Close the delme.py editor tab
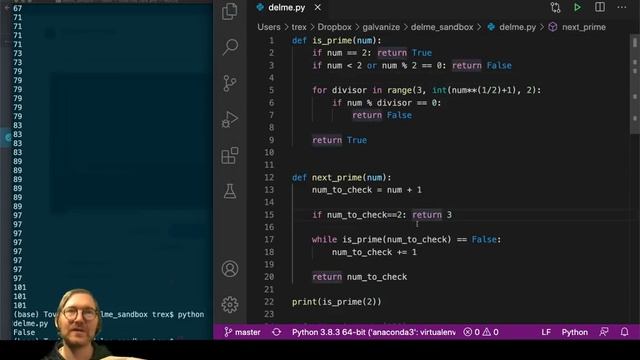The height and width of the screenshot is (360, 640). click(318, 8)
